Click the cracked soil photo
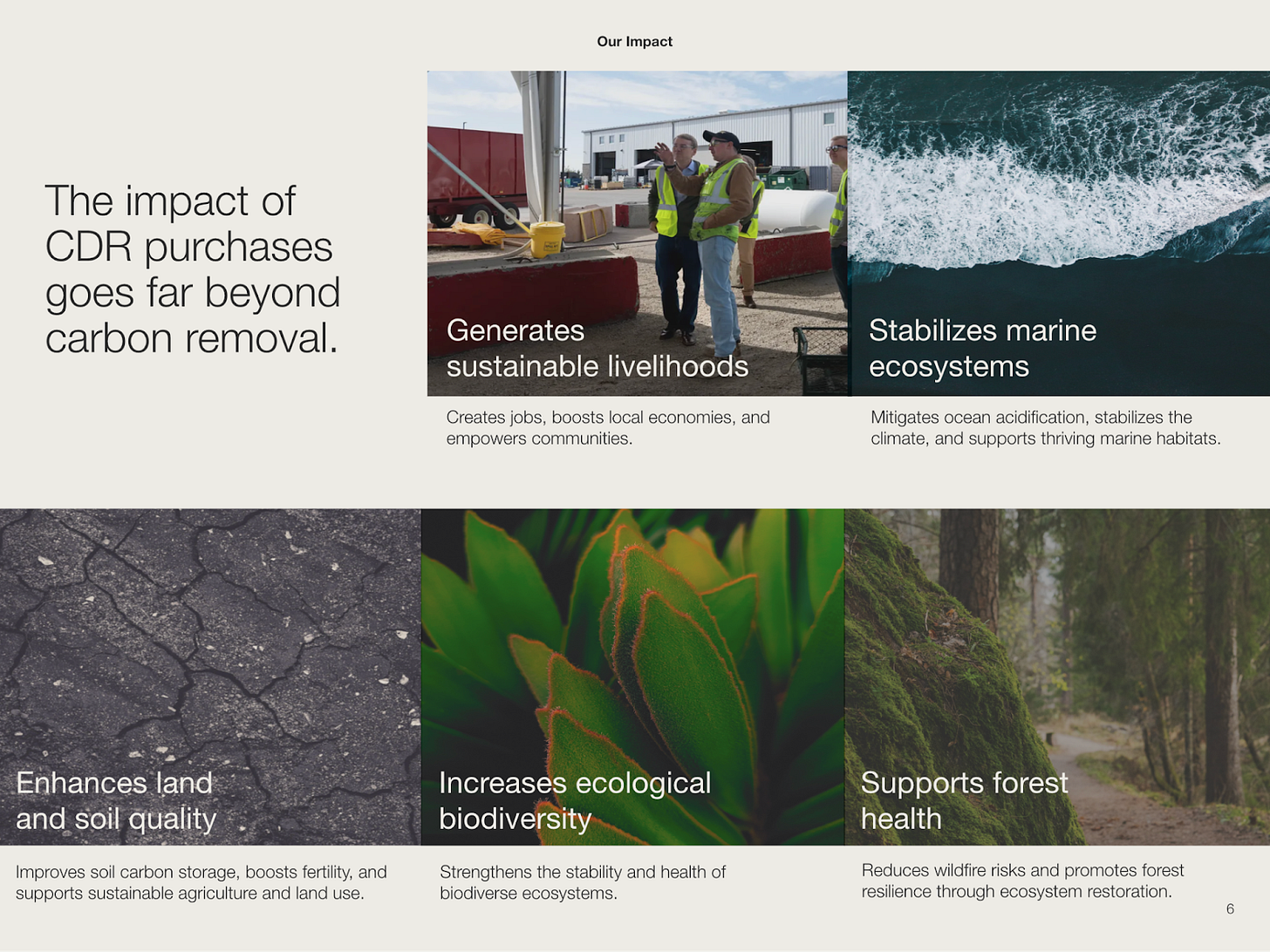The width and height of the screenshot is (1270, 952). (210, 677)
